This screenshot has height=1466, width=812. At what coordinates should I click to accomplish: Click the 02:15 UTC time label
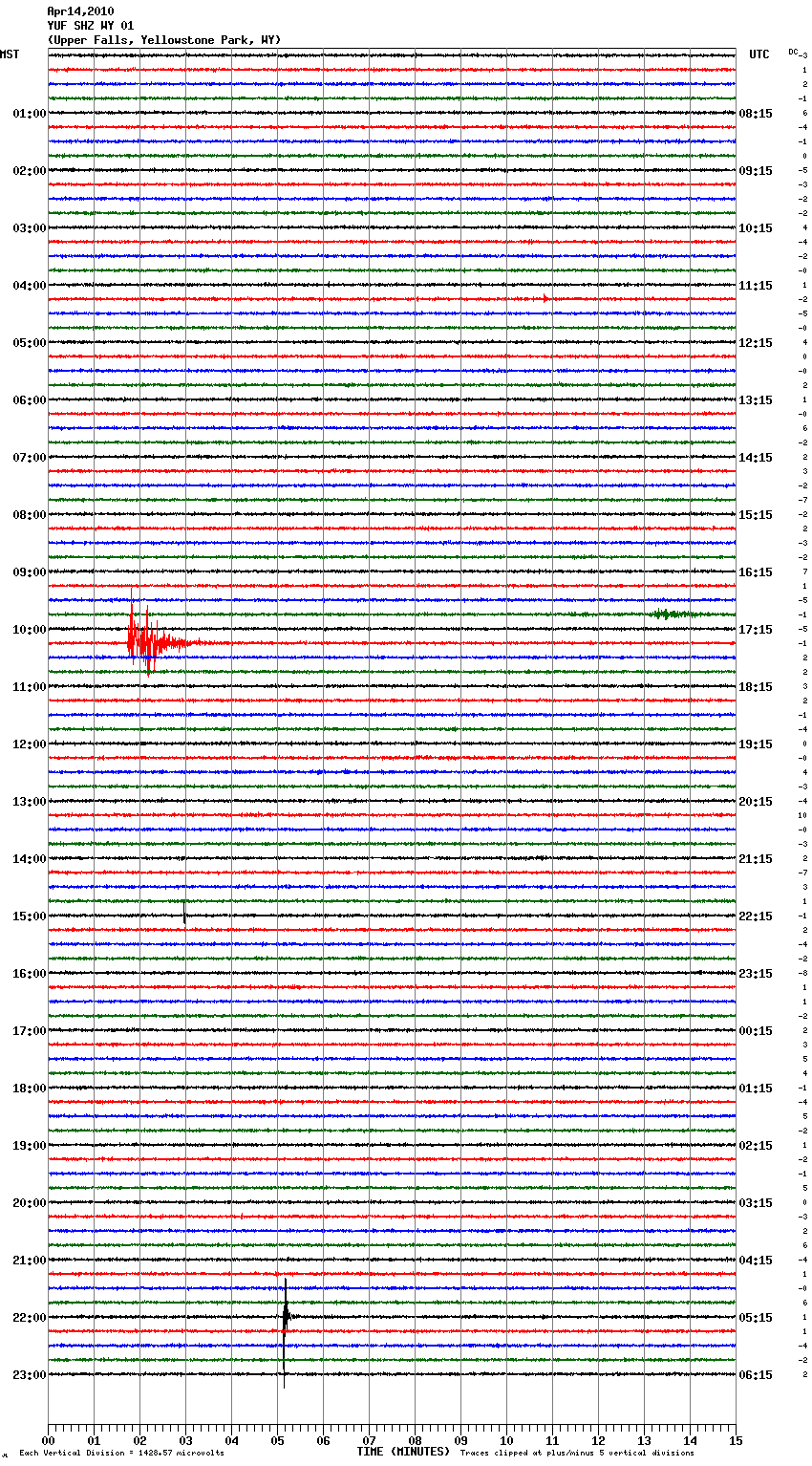tap(756, 1146)
